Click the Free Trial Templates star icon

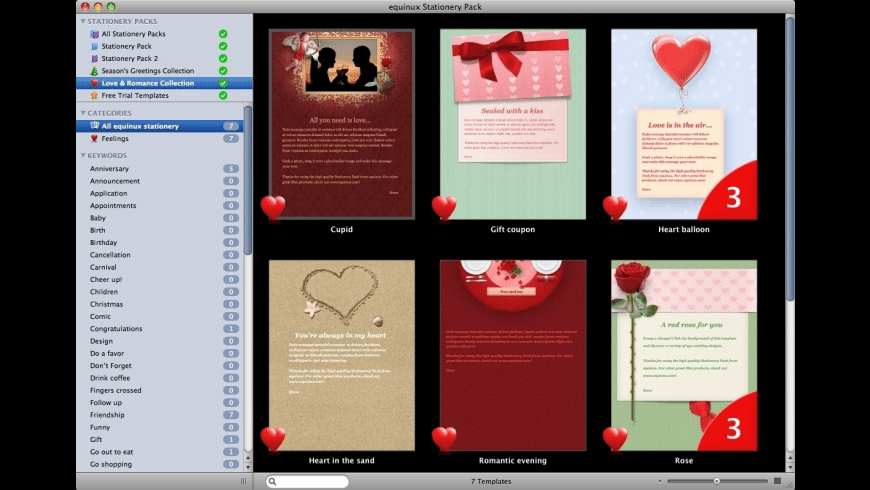tap(94, 95)
